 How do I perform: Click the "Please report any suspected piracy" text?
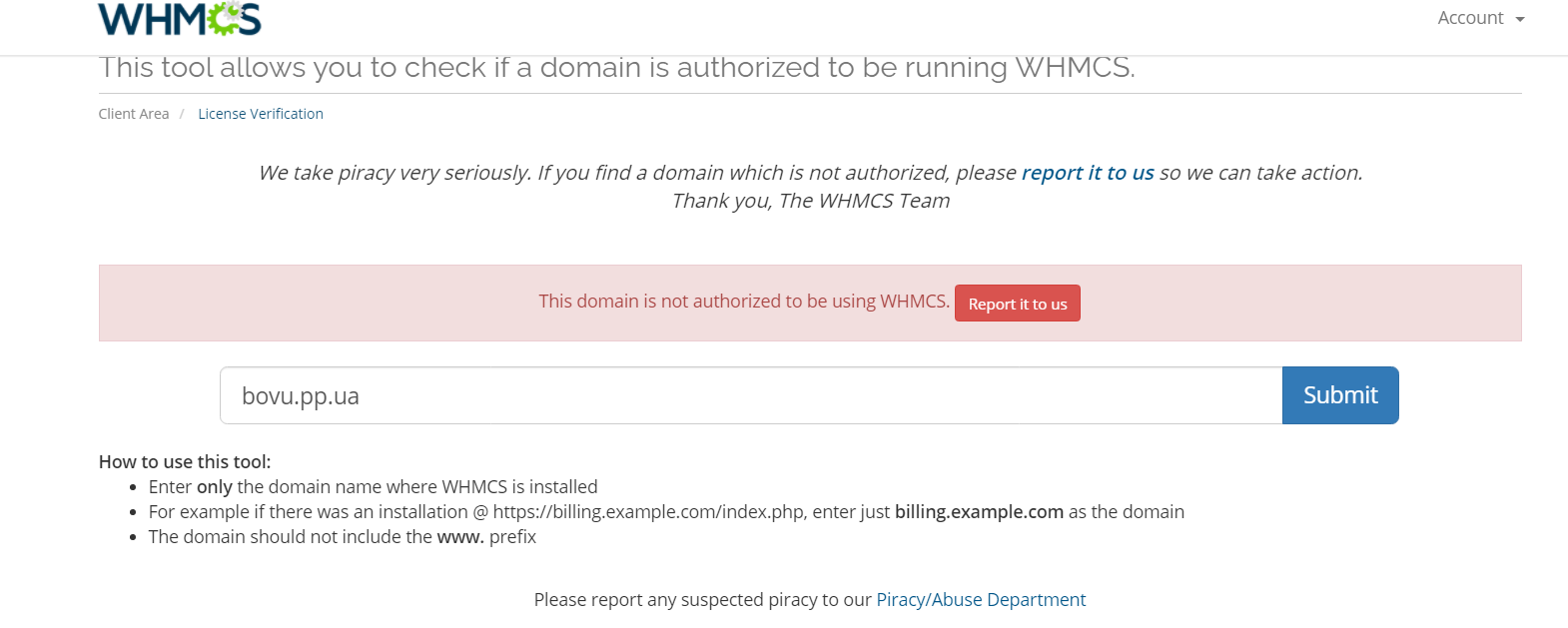pos(702,599)
